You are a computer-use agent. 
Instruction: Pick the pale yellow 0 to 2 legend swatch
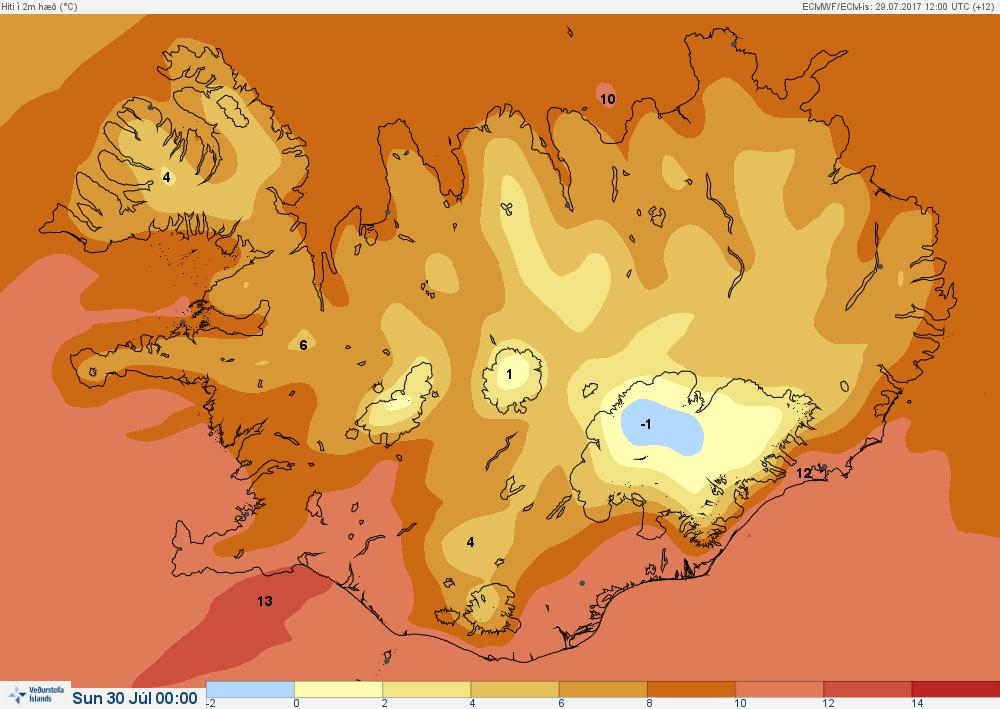click(x=339, y=689)
